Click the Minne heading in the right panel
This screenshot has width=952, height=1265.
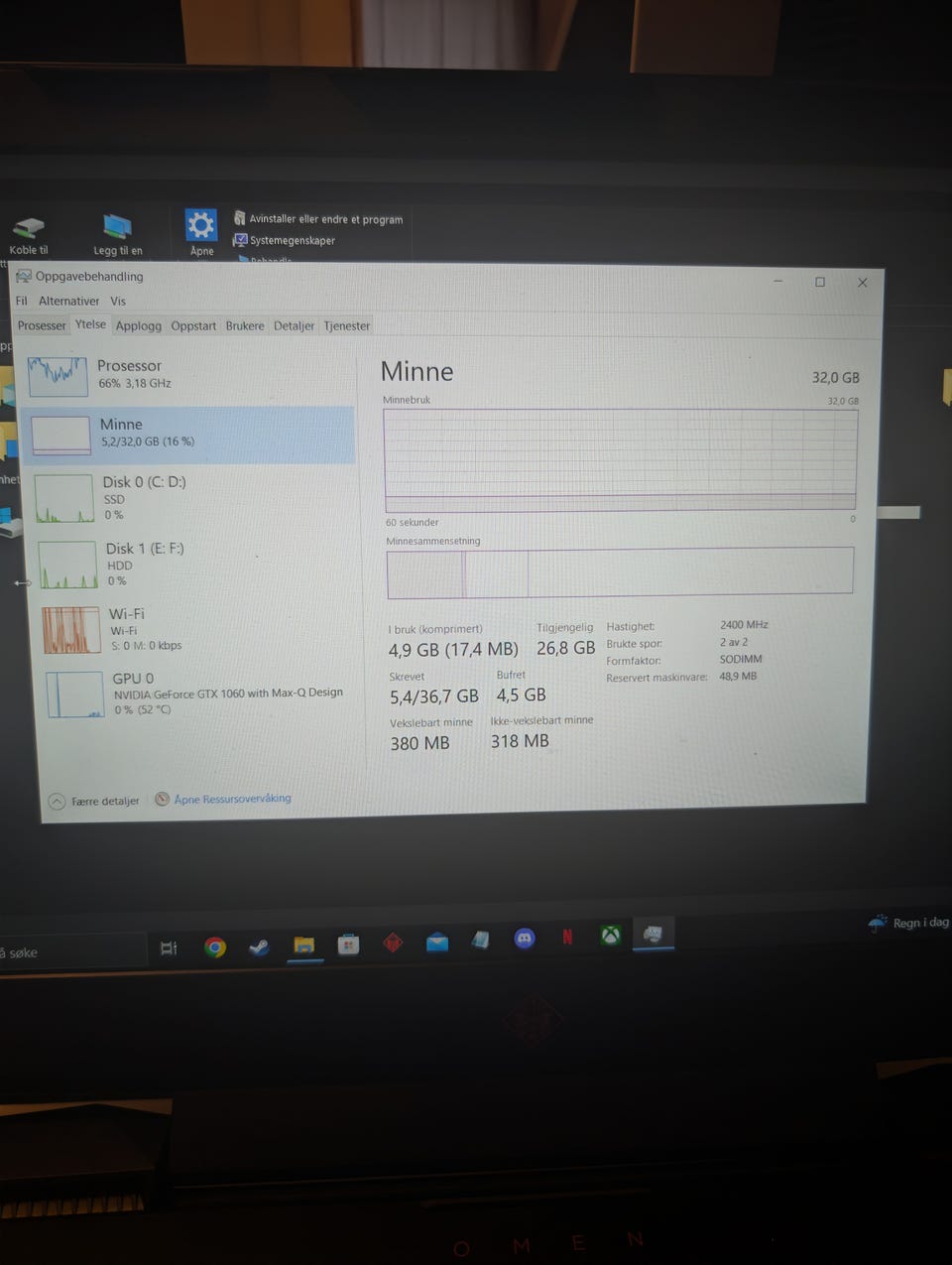[416, 371]
